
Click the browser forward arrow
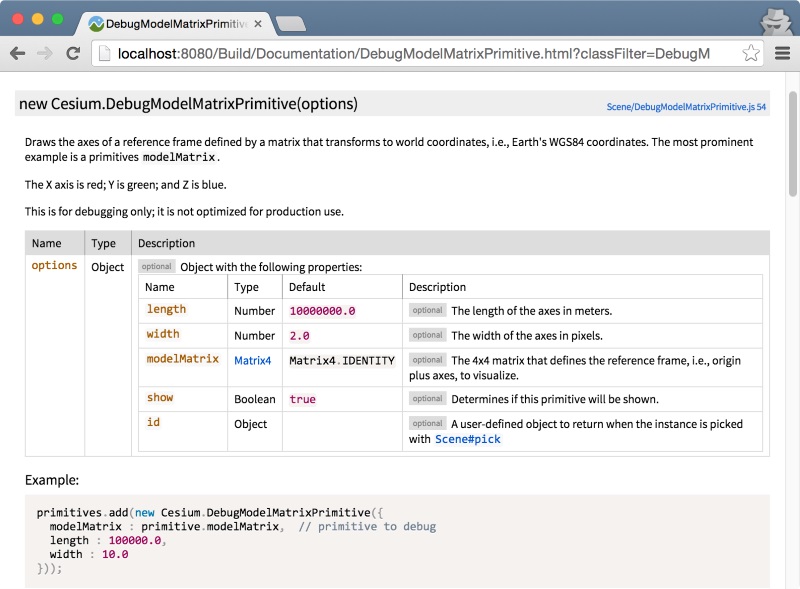[45, 53]
